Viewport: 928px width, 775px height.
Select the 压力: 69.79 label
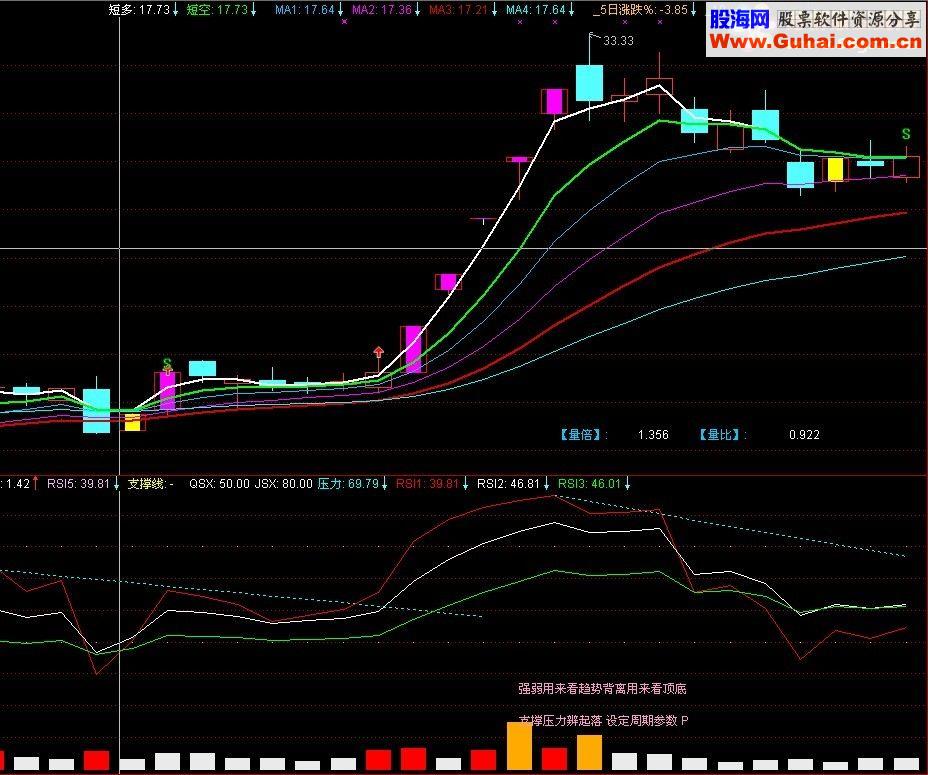(x=348, y=484)
